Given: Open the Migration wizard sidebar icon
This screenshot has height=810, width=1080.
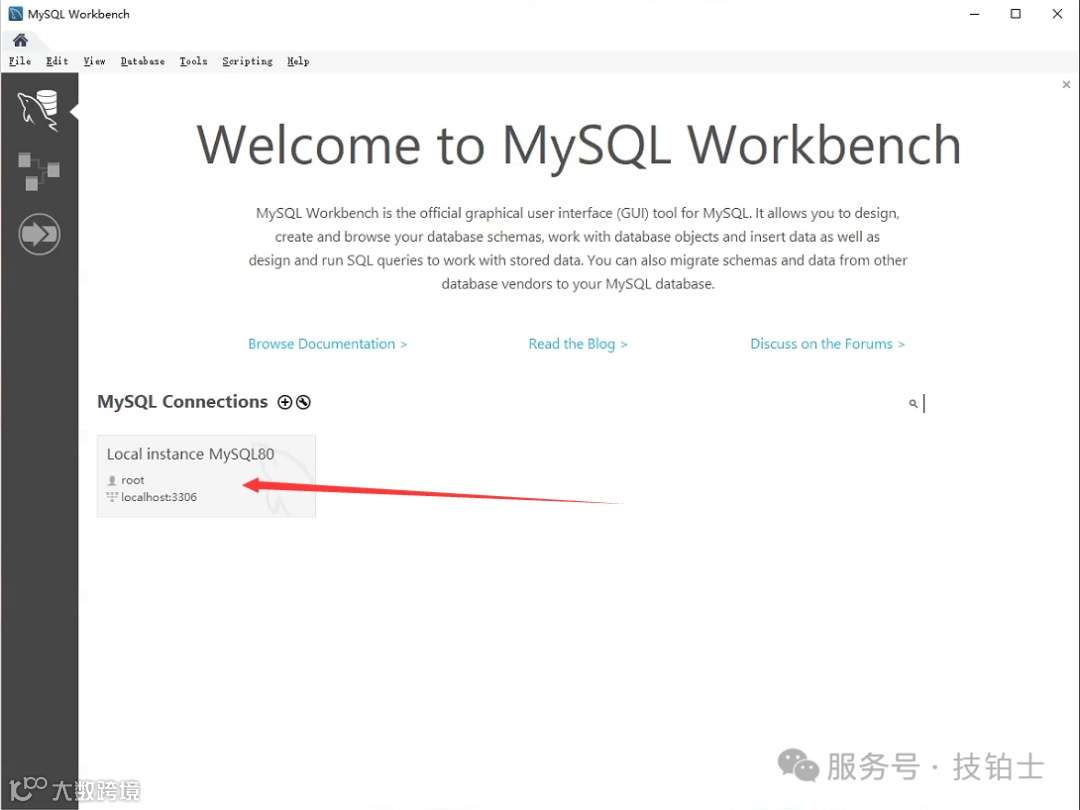Looking at the screenshot, I should tap(39, 234).
